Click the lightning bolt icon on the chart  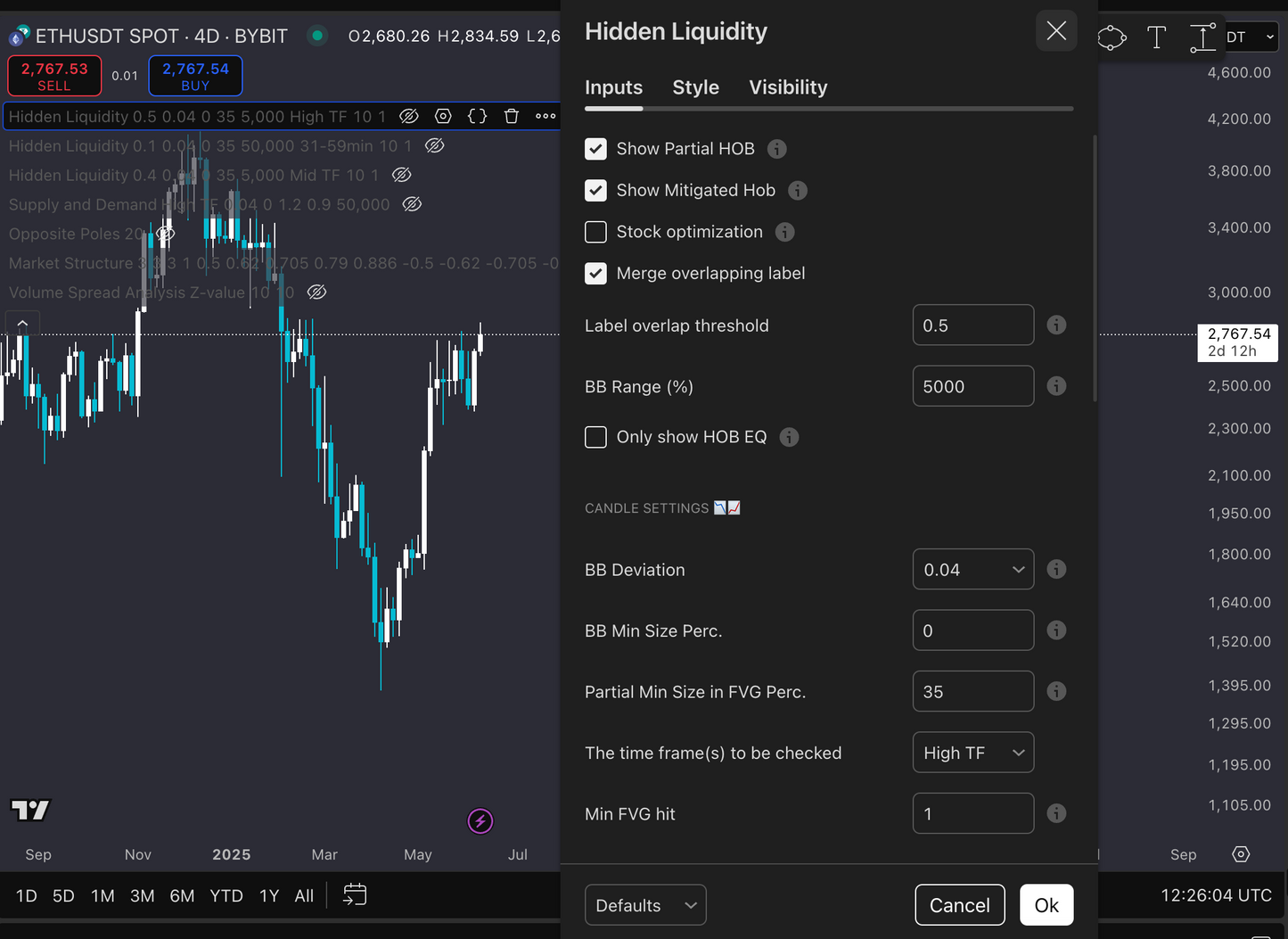pyautogui.click(x=480, y=820)
